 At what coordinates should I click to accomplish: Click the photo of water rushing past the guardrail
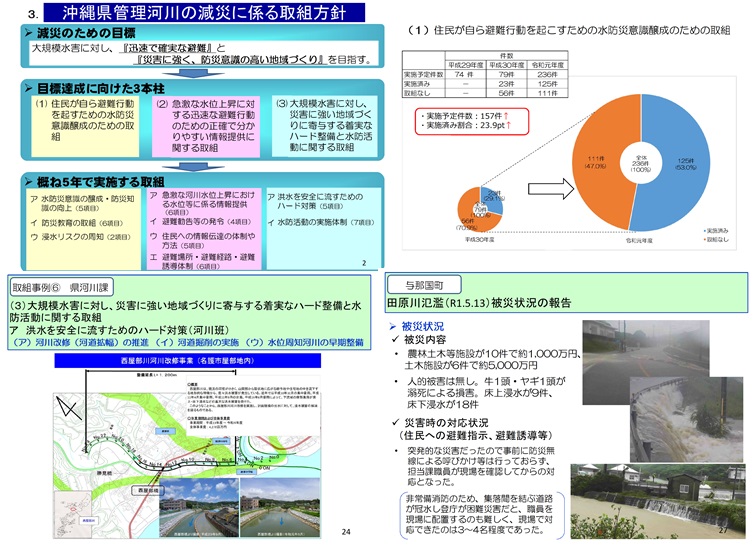click(x=686, y=419)
